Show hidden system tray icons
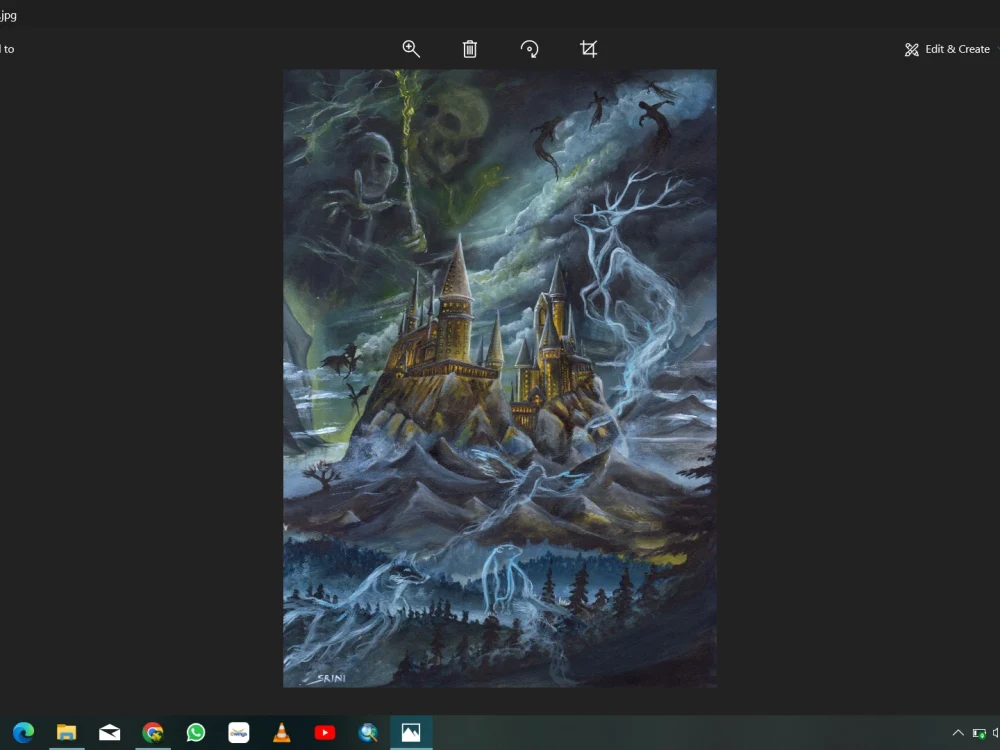This screenshot has width=1000, height=750. [x=958, y=733]
